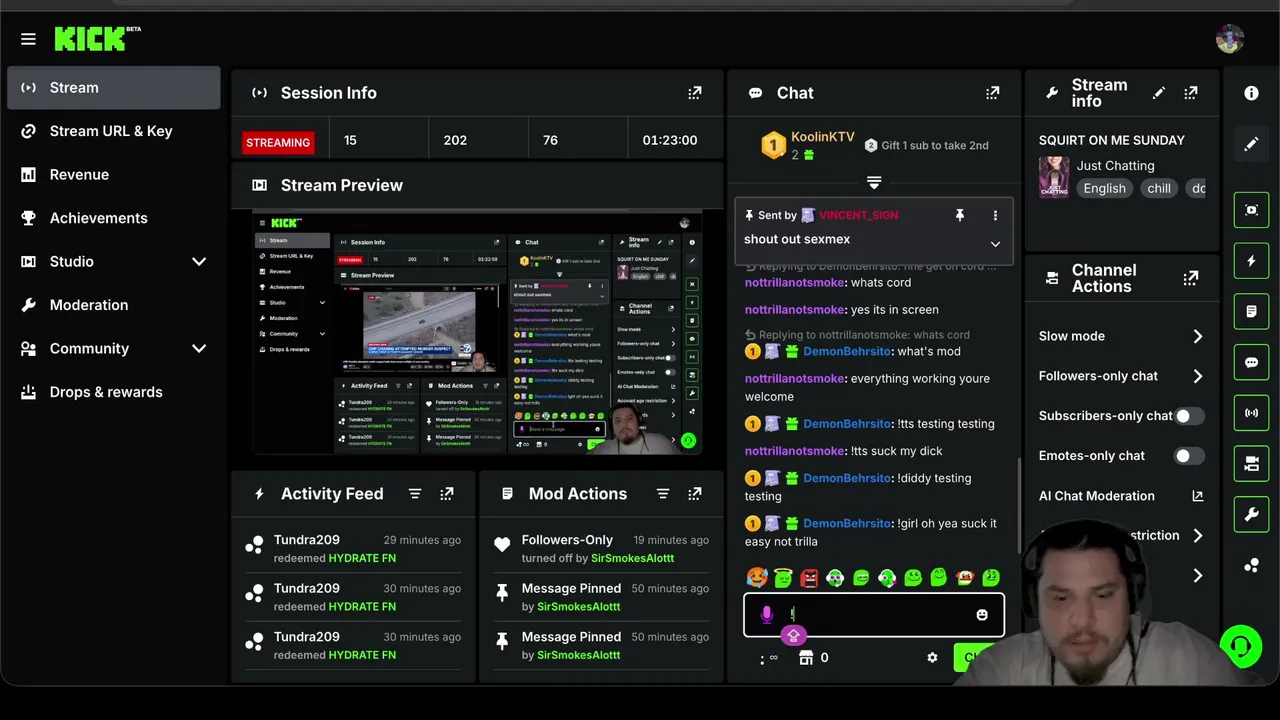
Task: Open the user profile avatar menu
Action: [x=1230, y=39]
